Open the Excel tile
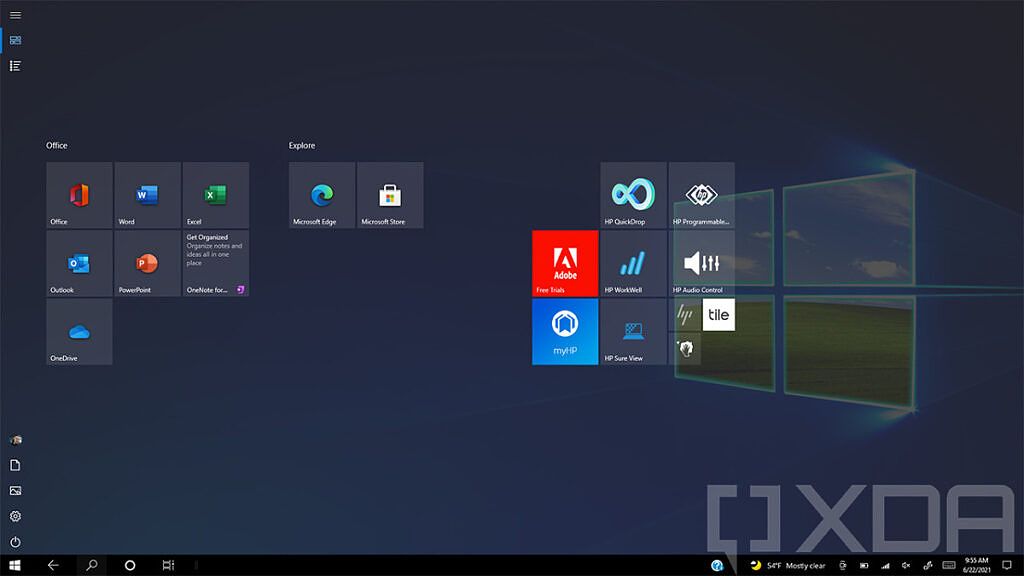Screen dimensions: 1024x576 216,195
